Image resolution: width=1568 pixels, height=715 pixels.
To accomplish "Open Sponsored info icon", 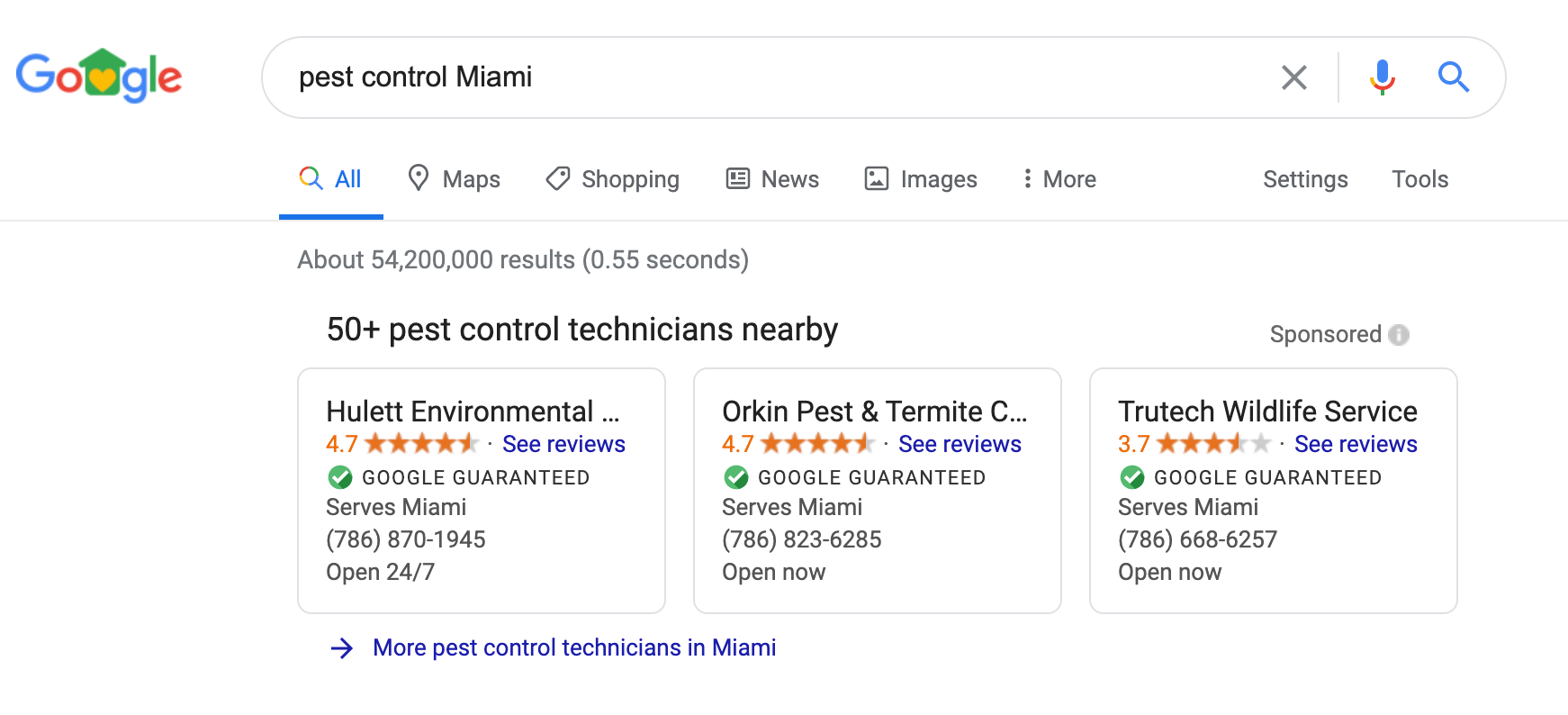I will coord(1398,335).
